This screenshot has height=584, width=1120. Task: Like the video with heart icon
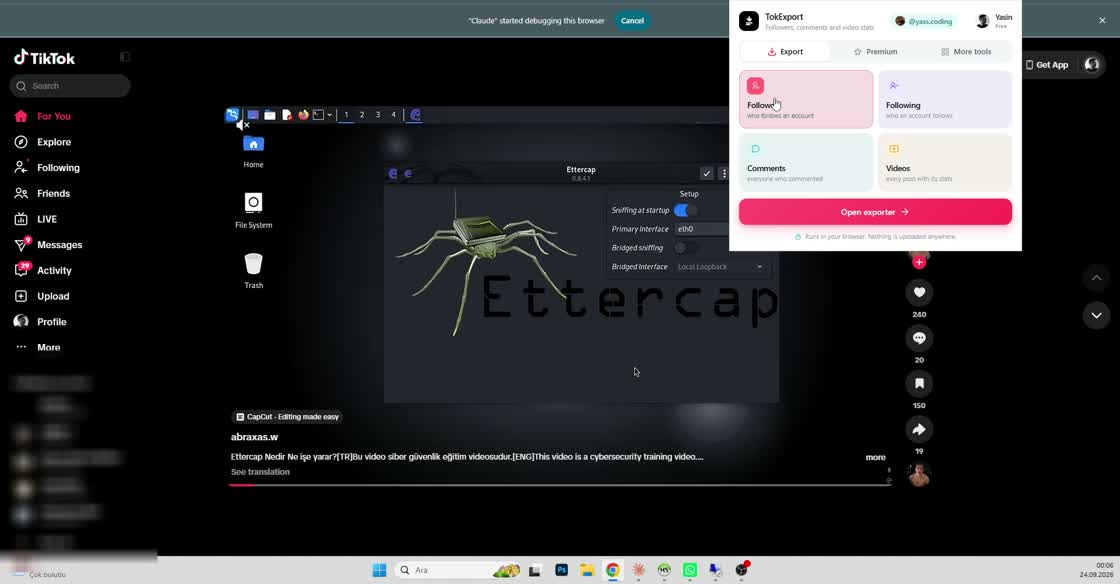(x=919, y=292)
